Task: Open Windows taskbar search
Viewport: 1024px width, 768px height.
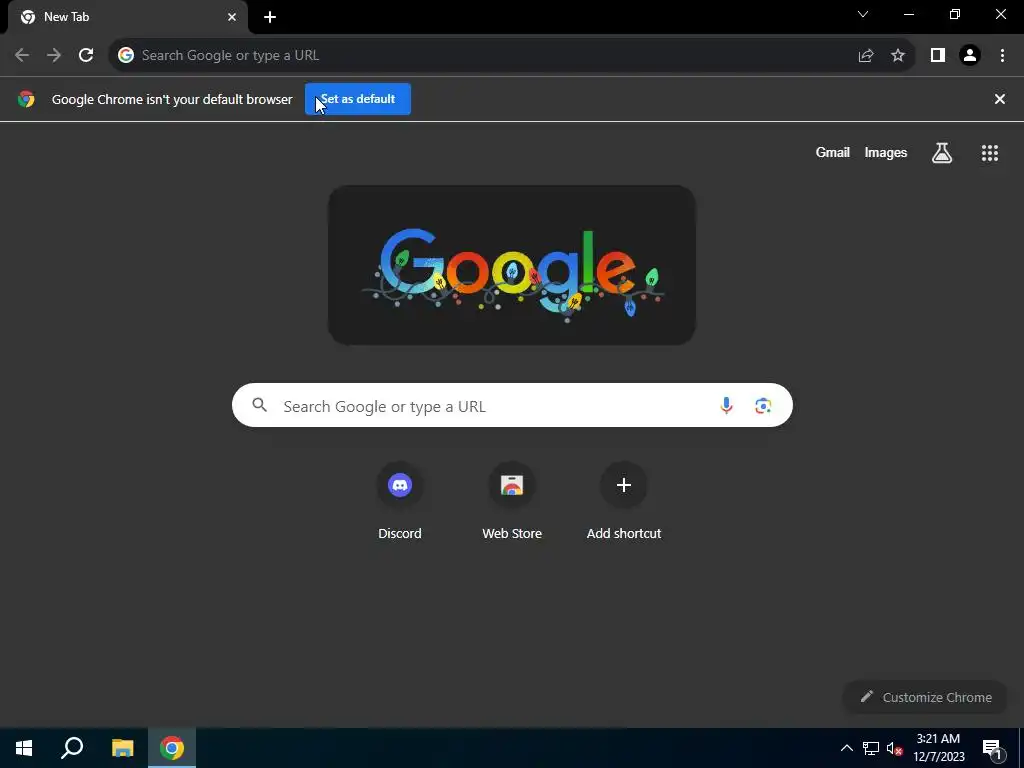Action: [x=72, y=748]
